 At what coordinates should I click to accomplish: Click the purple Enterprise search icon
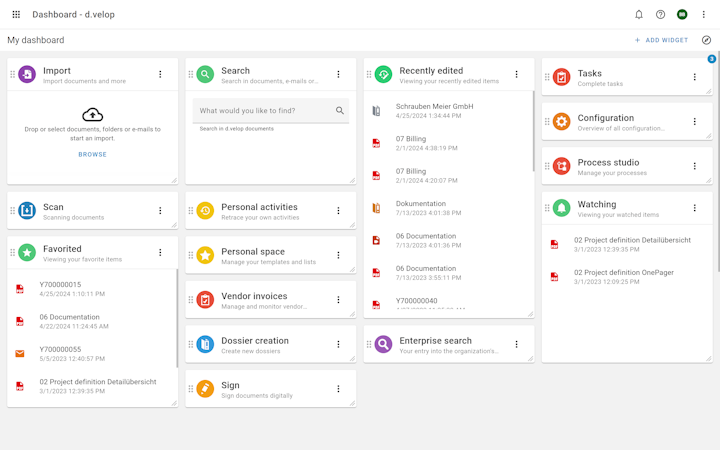coord(383,344)
